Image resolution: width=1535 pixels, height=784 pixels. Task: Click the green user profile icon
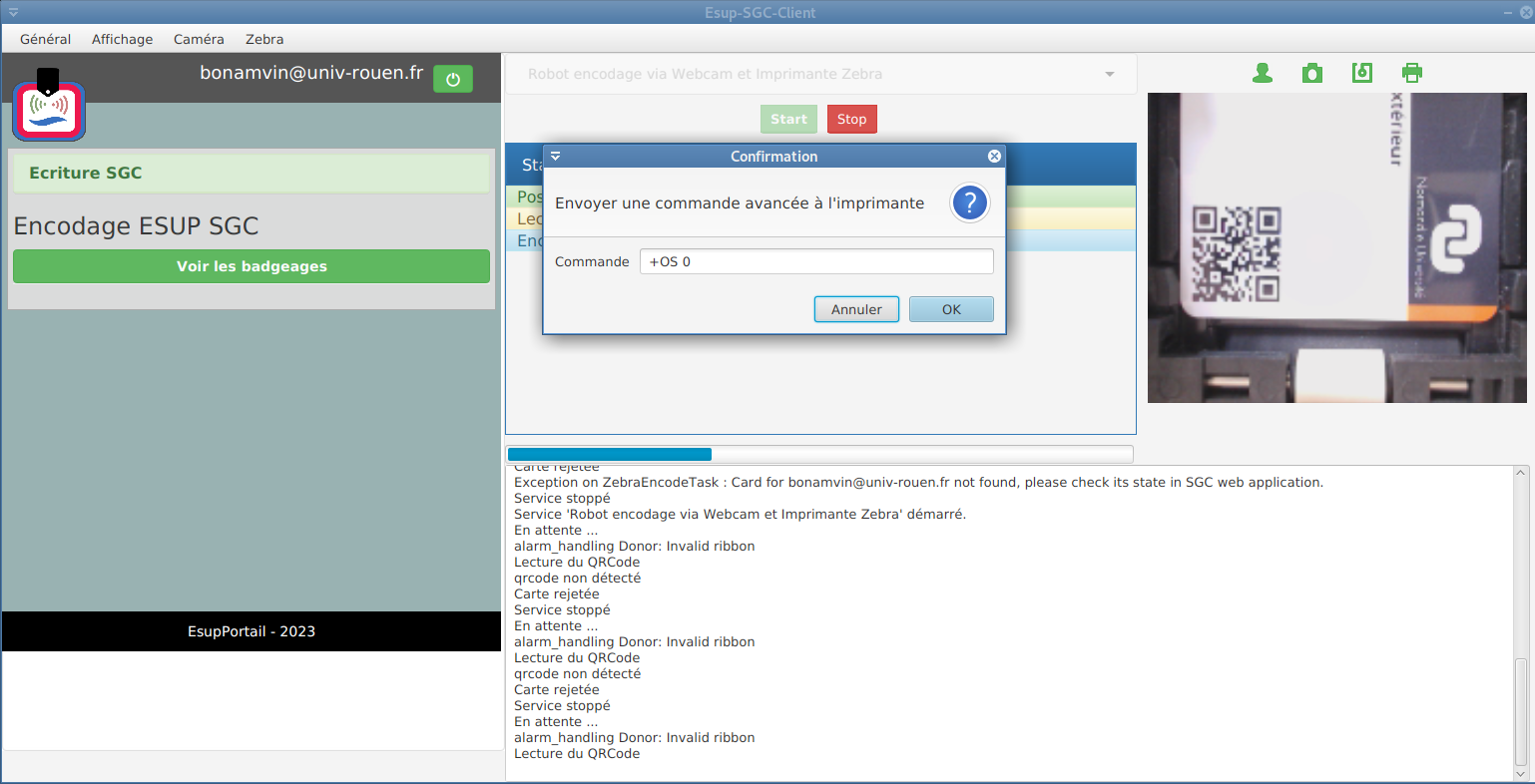1263,73
